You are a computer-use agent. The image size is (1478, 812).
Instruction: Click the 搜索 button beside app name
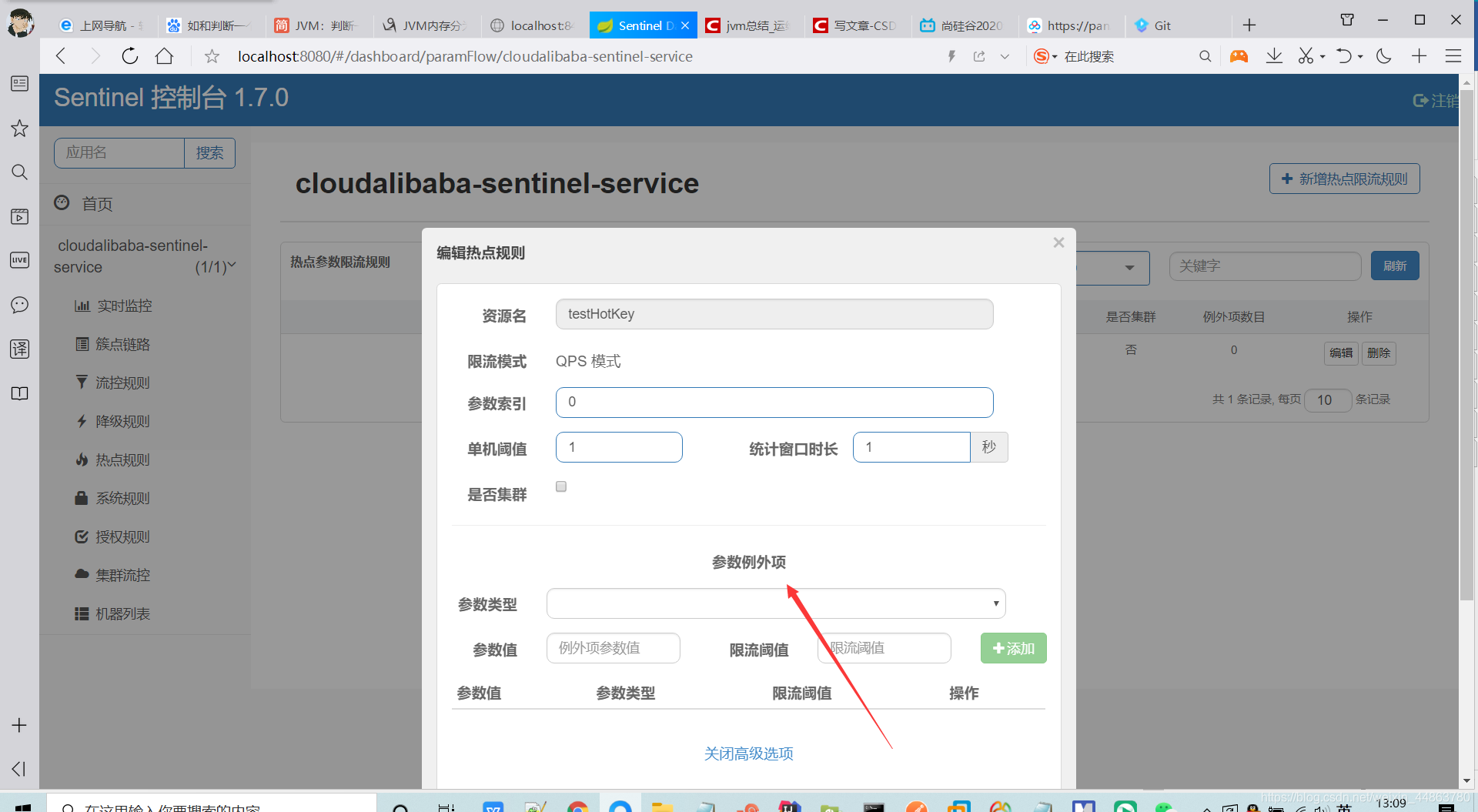coord(209,152)
